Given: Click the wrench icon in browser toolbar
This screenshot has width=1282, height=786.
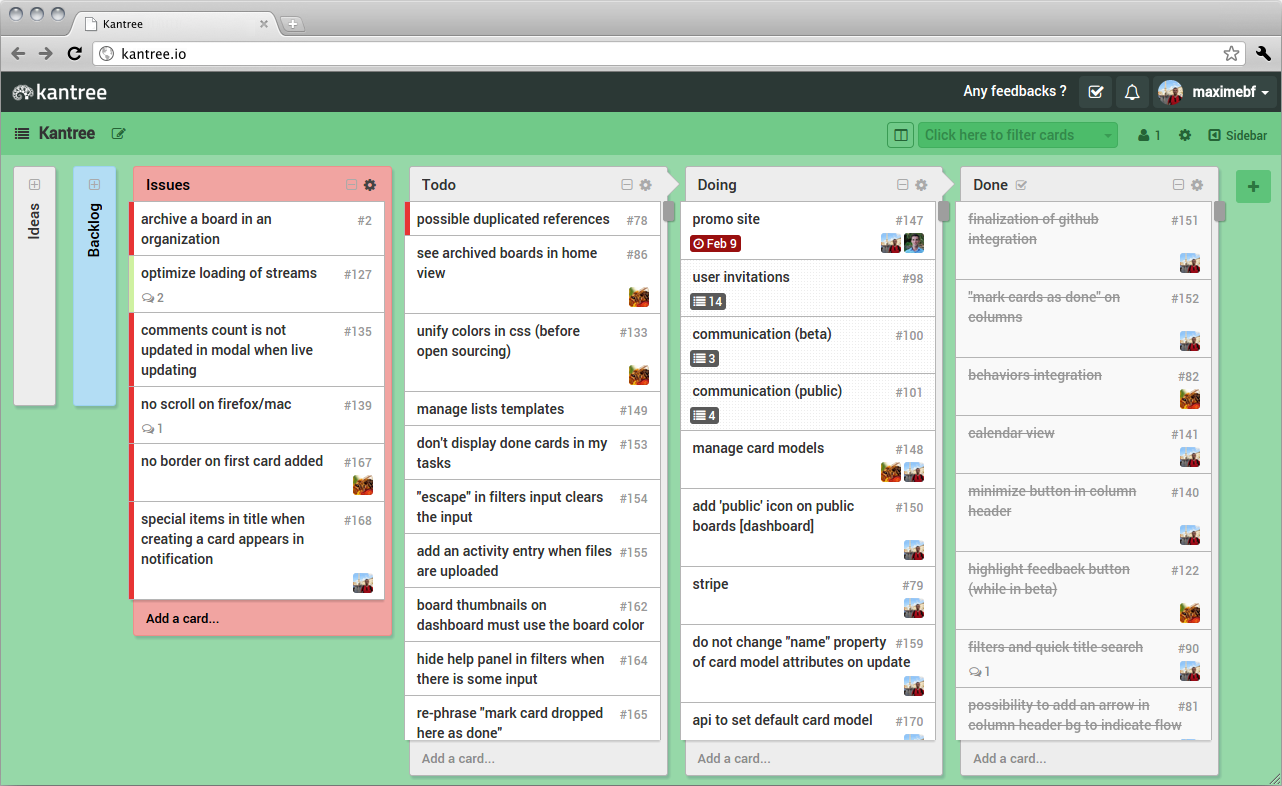Looking at the screenshot, I should point(1262,53).
